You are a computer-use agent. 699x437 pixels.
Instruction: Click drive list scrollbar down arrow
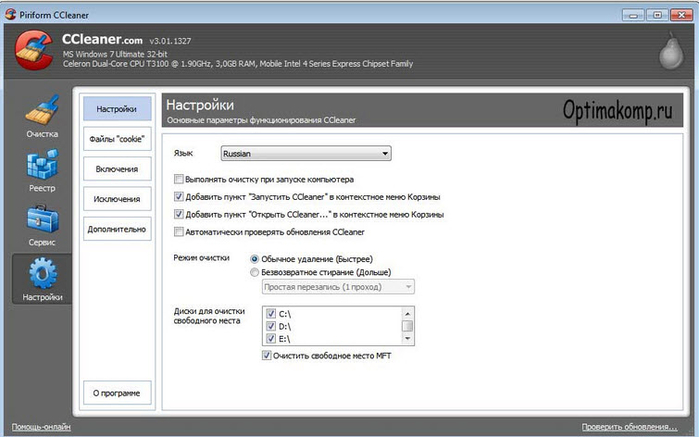[407, 339]
